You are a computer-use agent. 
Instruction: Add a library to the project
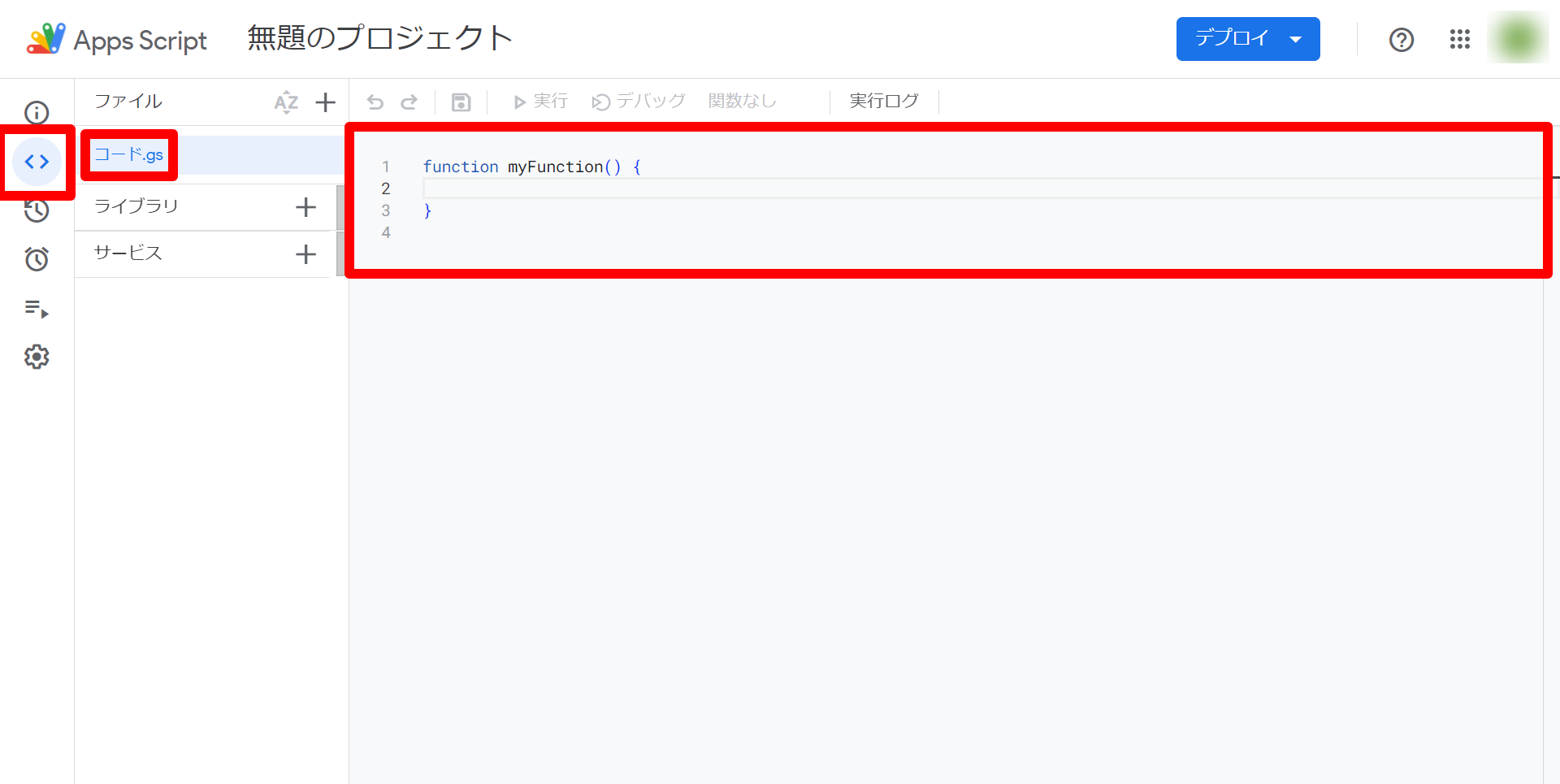pos(306,206)
